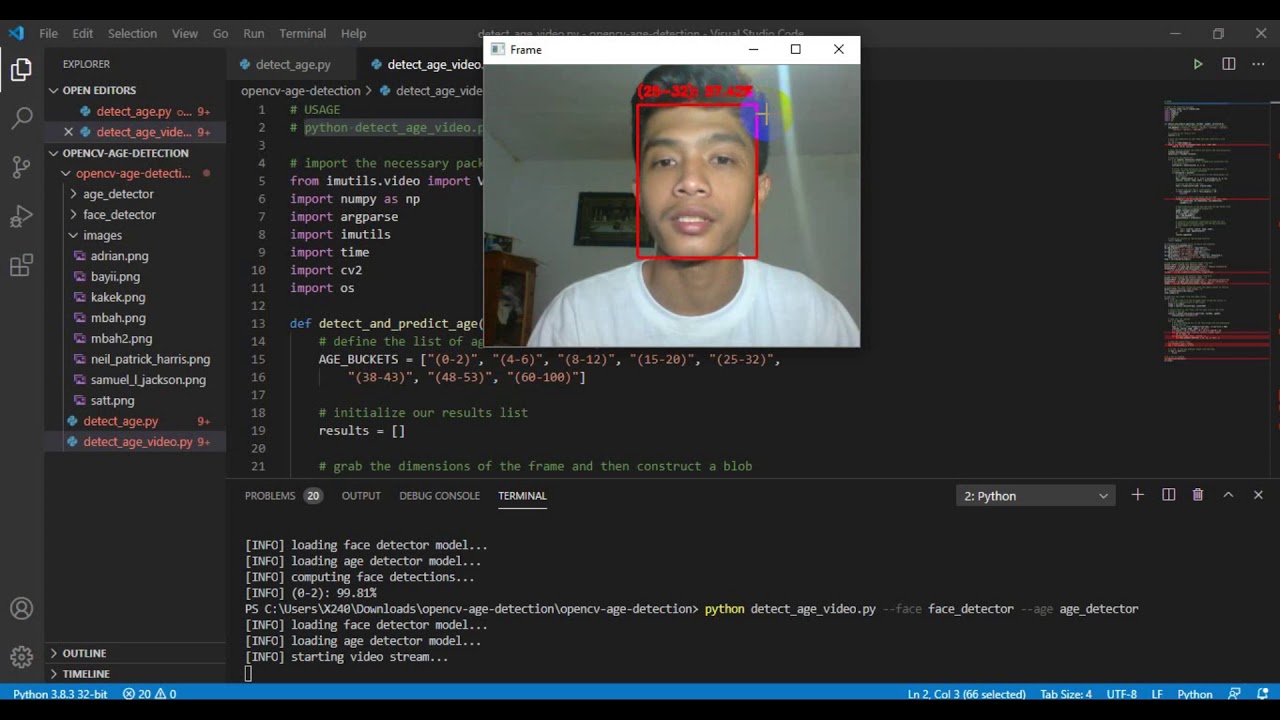Kill the terminal with trash icon
Screen dimensions: 1280x720
[1198, 495]
